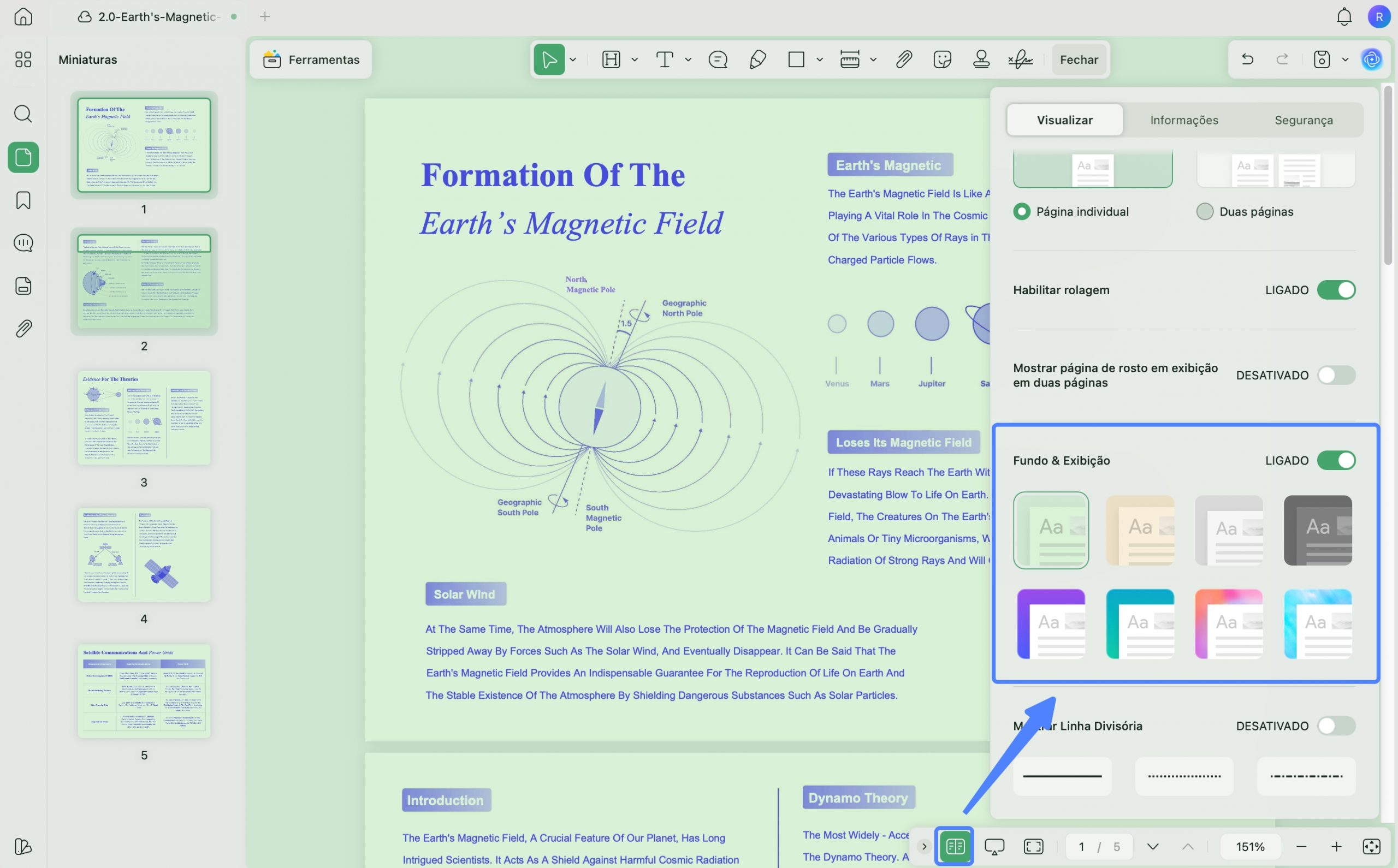This screenshot has width=1398, height=868.
Task: Select the 2.0-Earth's-Magnetic document tab
Action: [157, 16]
